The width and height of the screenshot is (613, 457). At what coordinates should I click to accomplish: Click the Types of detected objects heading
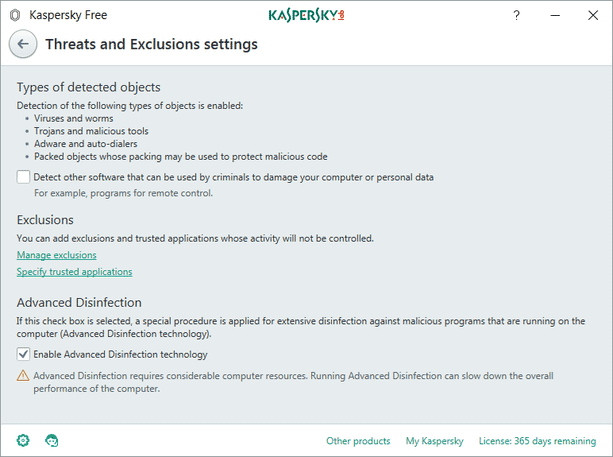[88, 87]
